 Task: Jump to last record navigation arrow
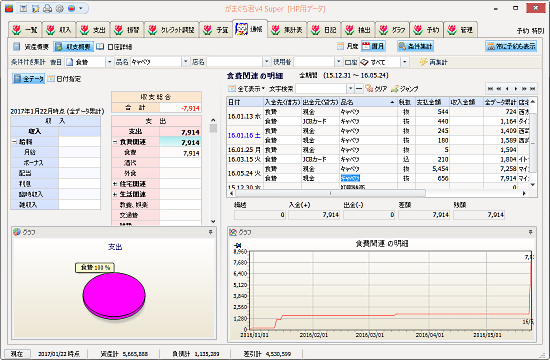532,89
